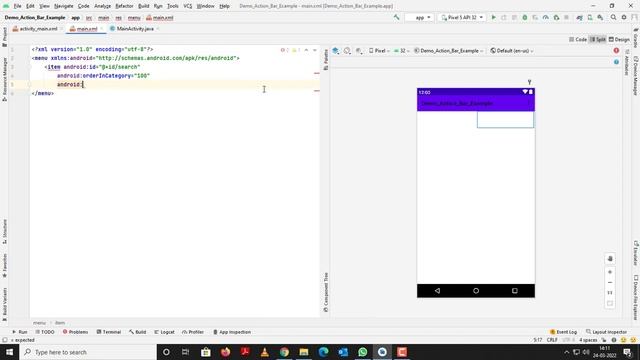Open the Resource Manager tool window
Image resolution: width=640 pixels, height=360 pixels.
(4, 79)
